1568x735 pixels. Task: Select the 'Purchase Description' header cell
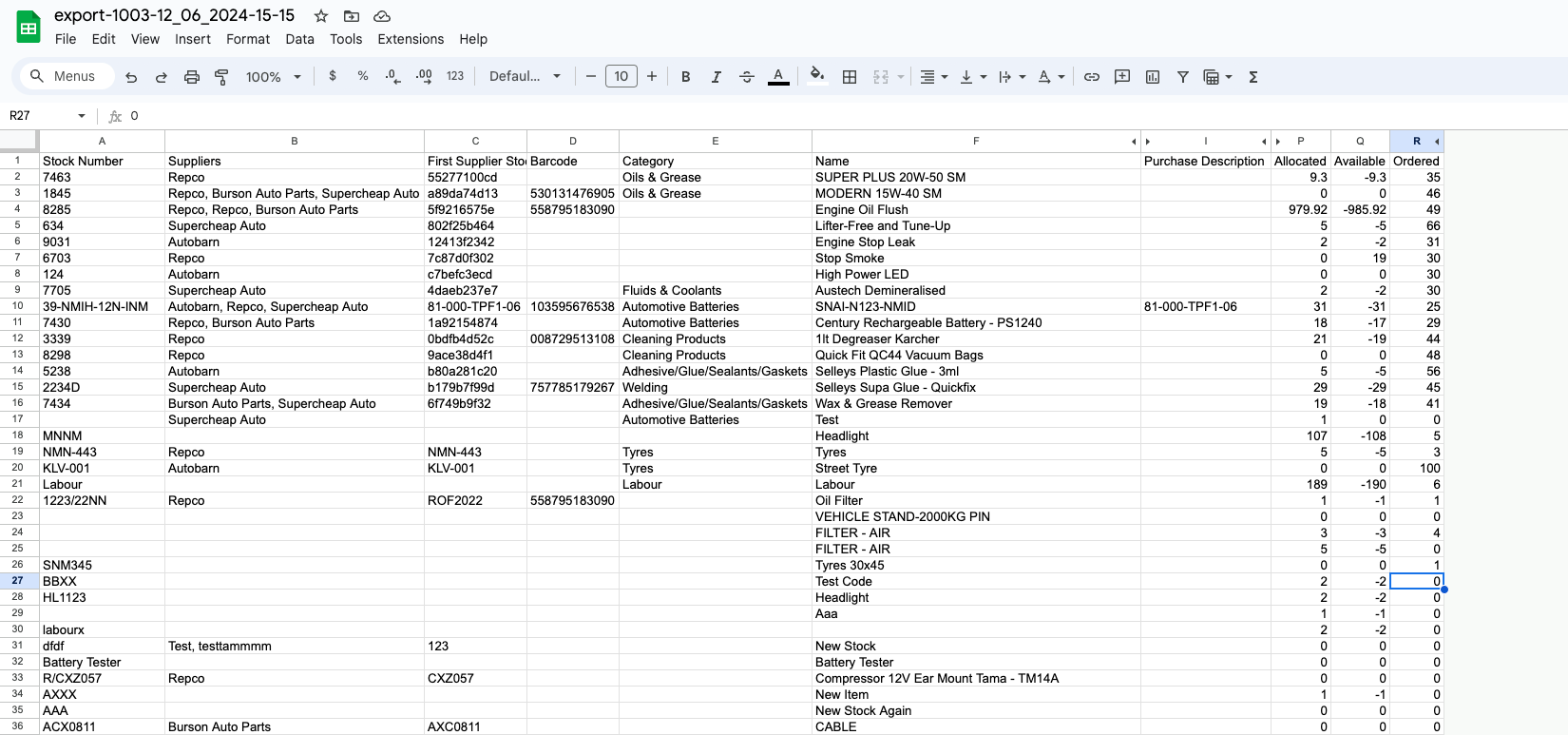(1205, 161)
